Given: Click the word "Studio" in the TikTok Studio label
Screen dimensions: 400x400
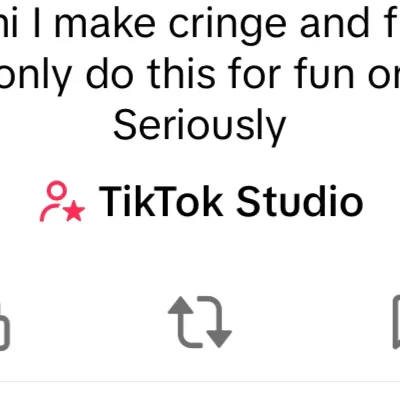Looking at the screenshot, I should point(300,201).
